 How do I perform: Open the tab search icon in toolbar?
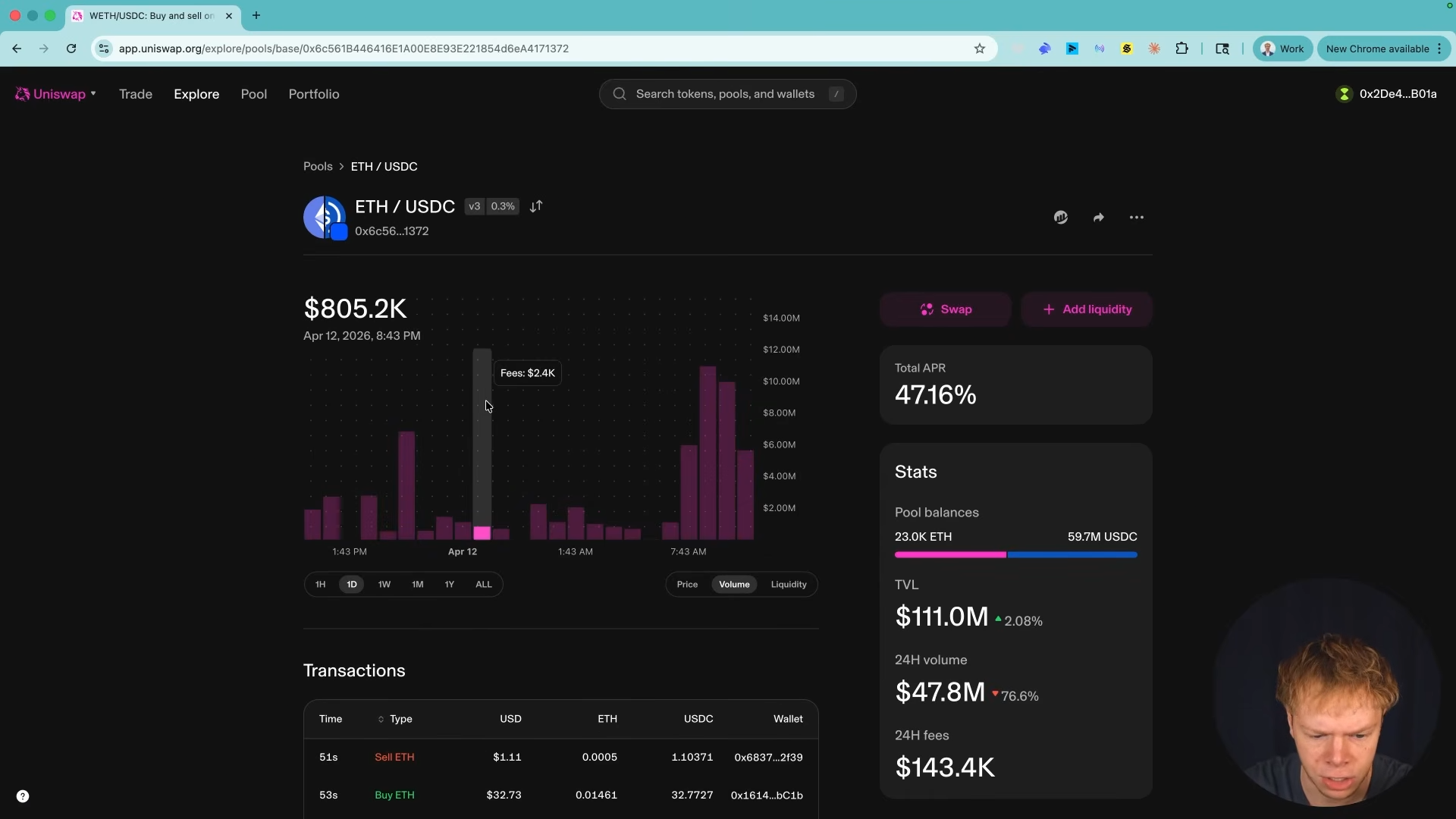point(1222,49)
